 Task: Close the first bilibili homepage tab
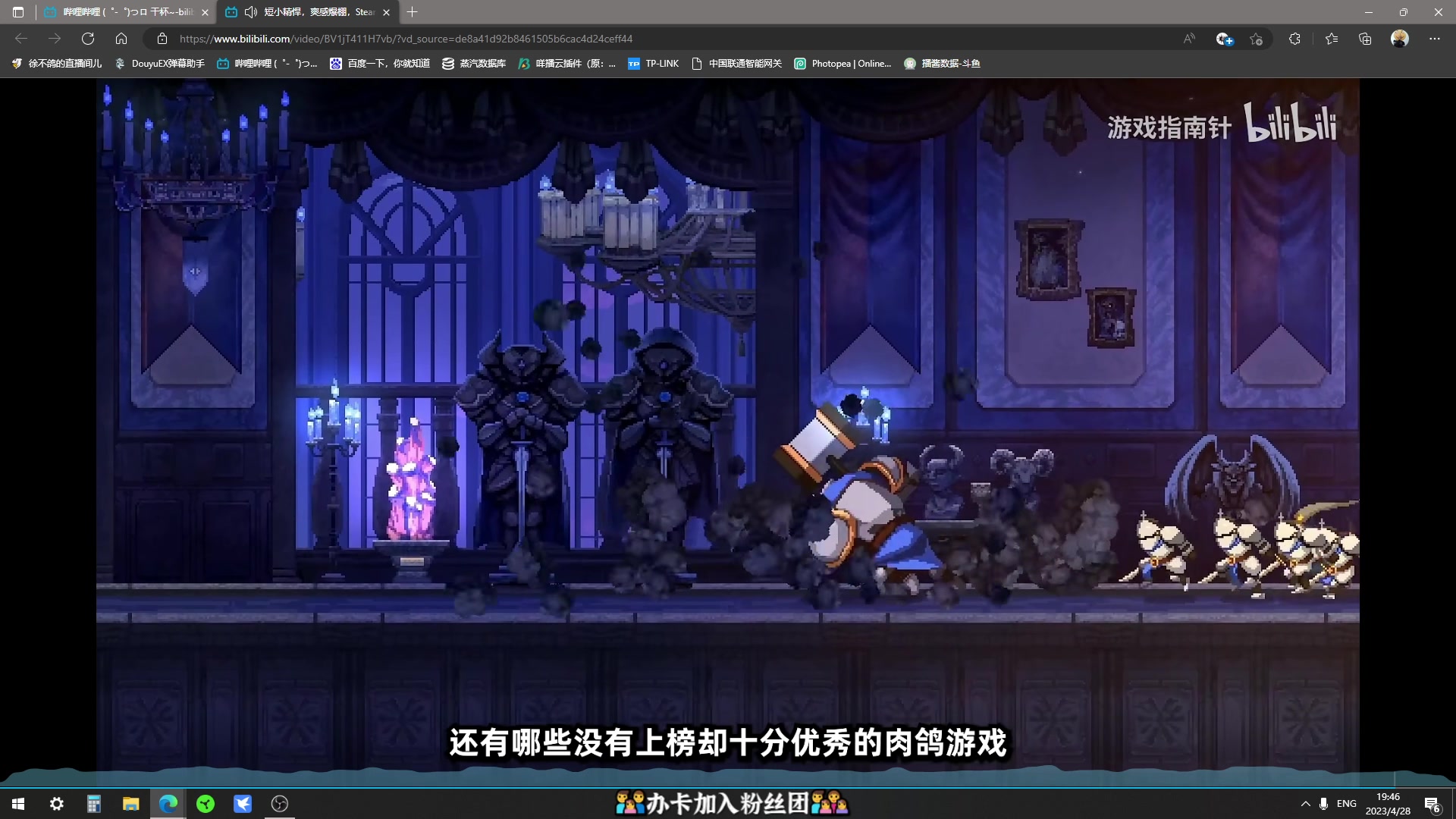point(205,12)
